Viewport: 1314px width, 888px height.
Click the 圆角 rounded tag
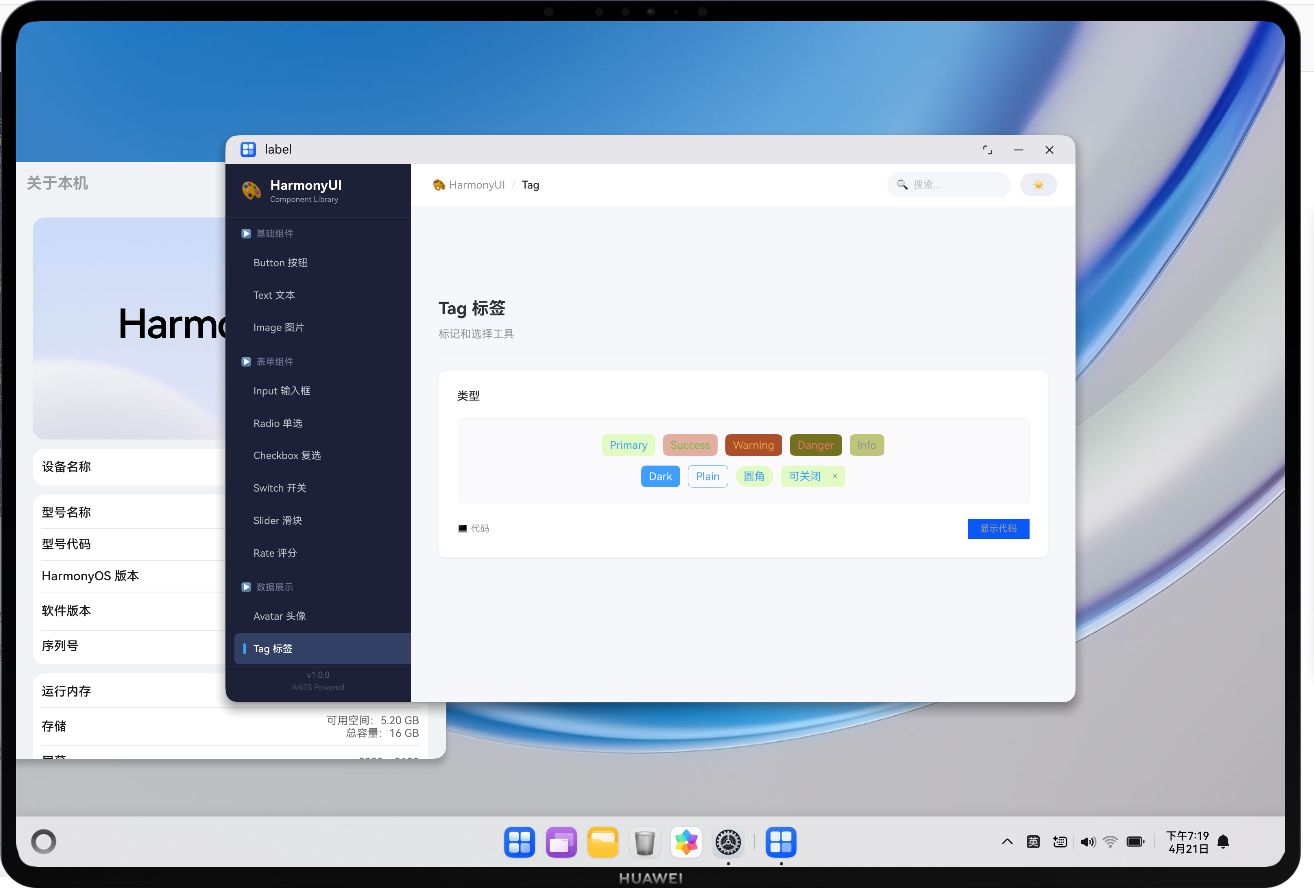pyautogui.click(x=754, y=476)
